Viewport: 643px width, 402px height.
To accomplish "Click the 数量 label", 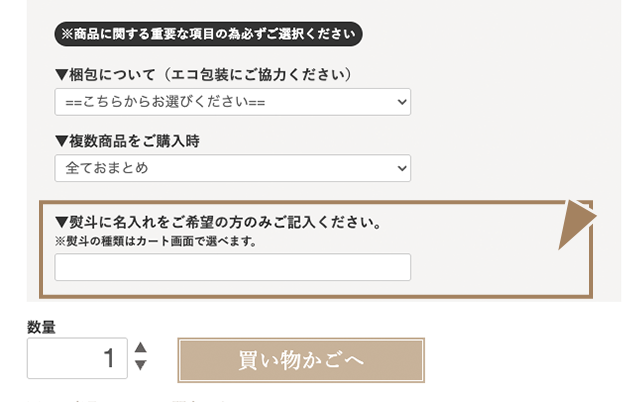I will click(41, 326).
